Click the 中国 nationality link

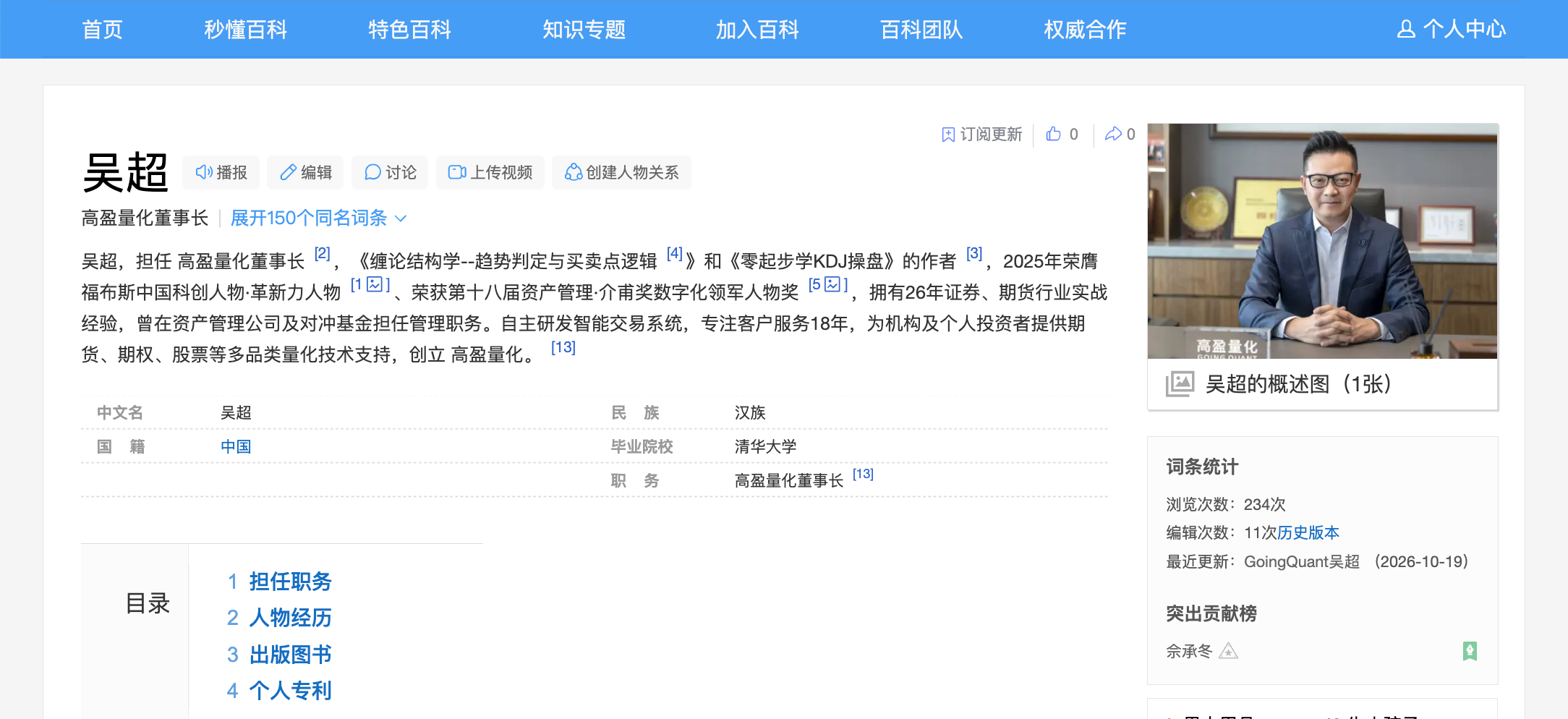[236, 446]
